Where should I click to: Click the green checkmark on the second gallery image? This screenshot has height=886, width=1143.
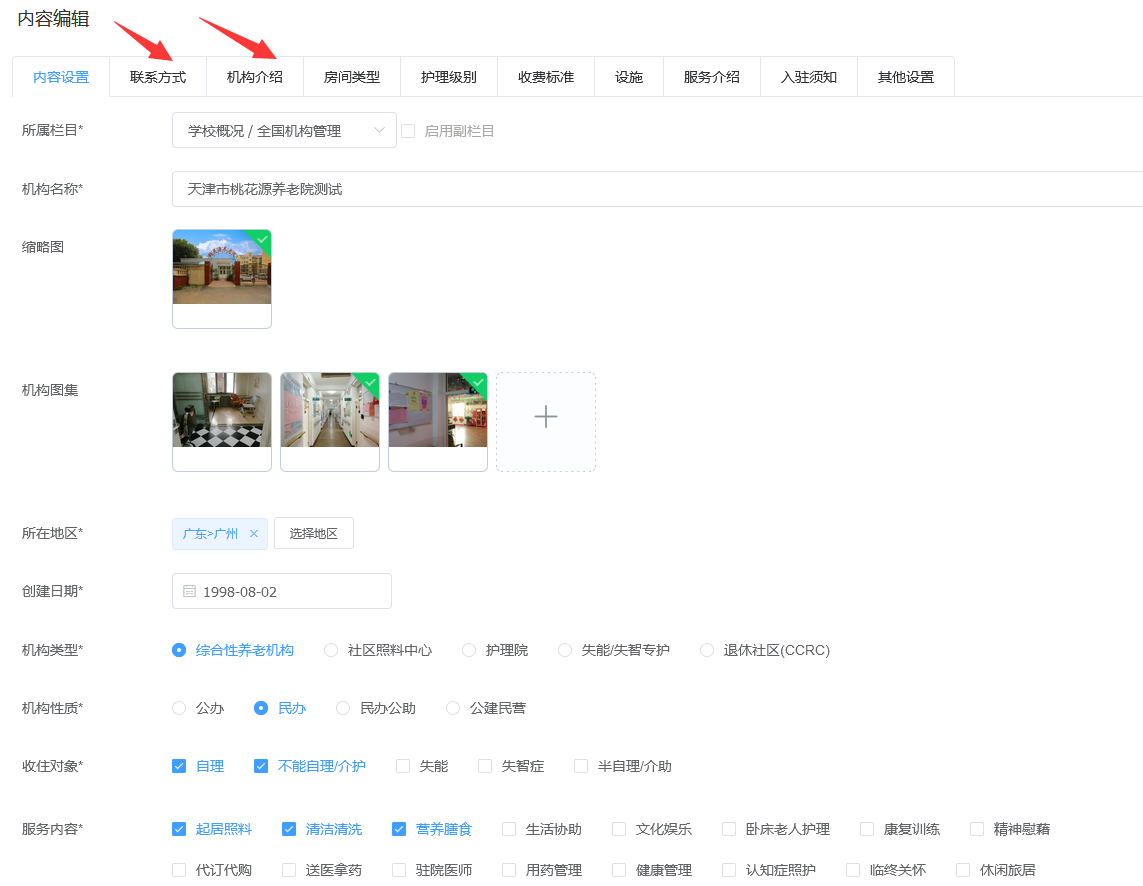click(369, 382)
